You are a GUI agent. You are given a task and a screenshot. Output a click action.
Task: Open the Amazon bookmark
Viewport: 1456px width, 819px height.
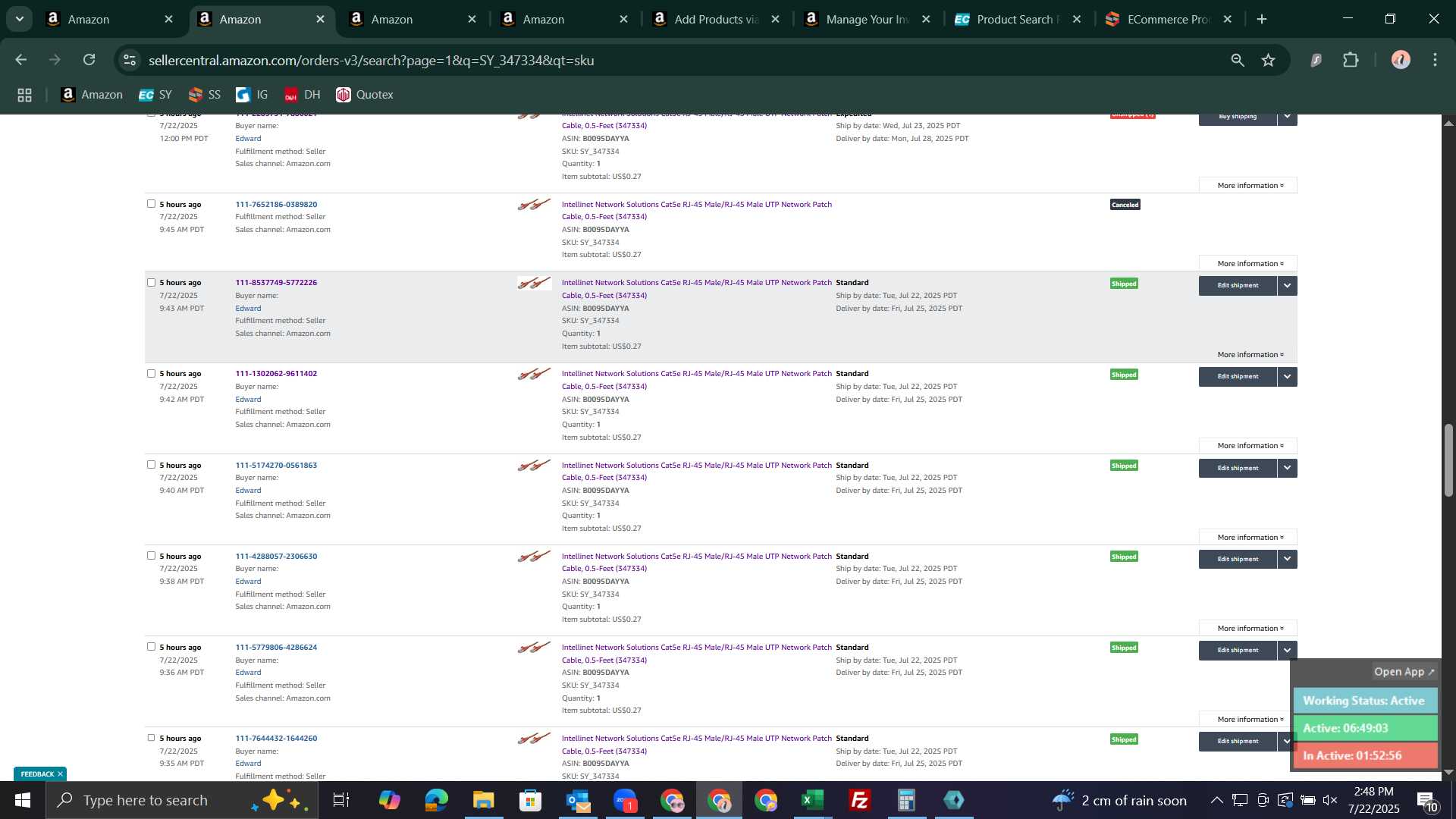92,95
